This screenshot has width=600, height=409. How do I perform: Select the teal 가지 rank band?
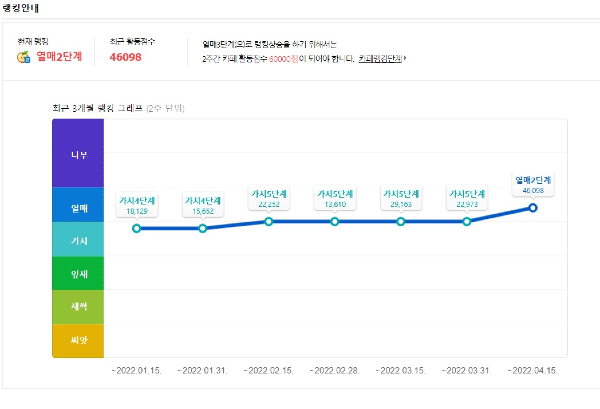78,241
